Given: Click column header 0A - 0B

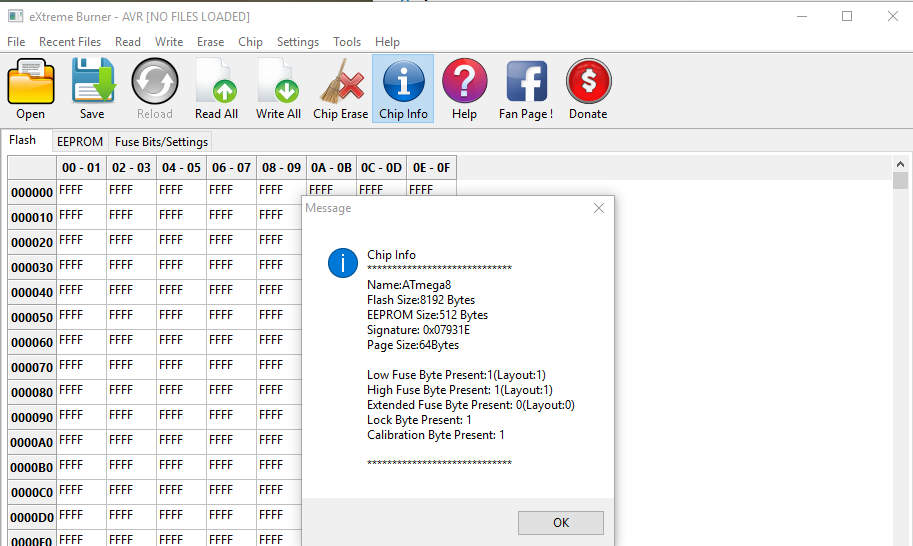Looking at the screenshot, I should (x=331, y=168).
